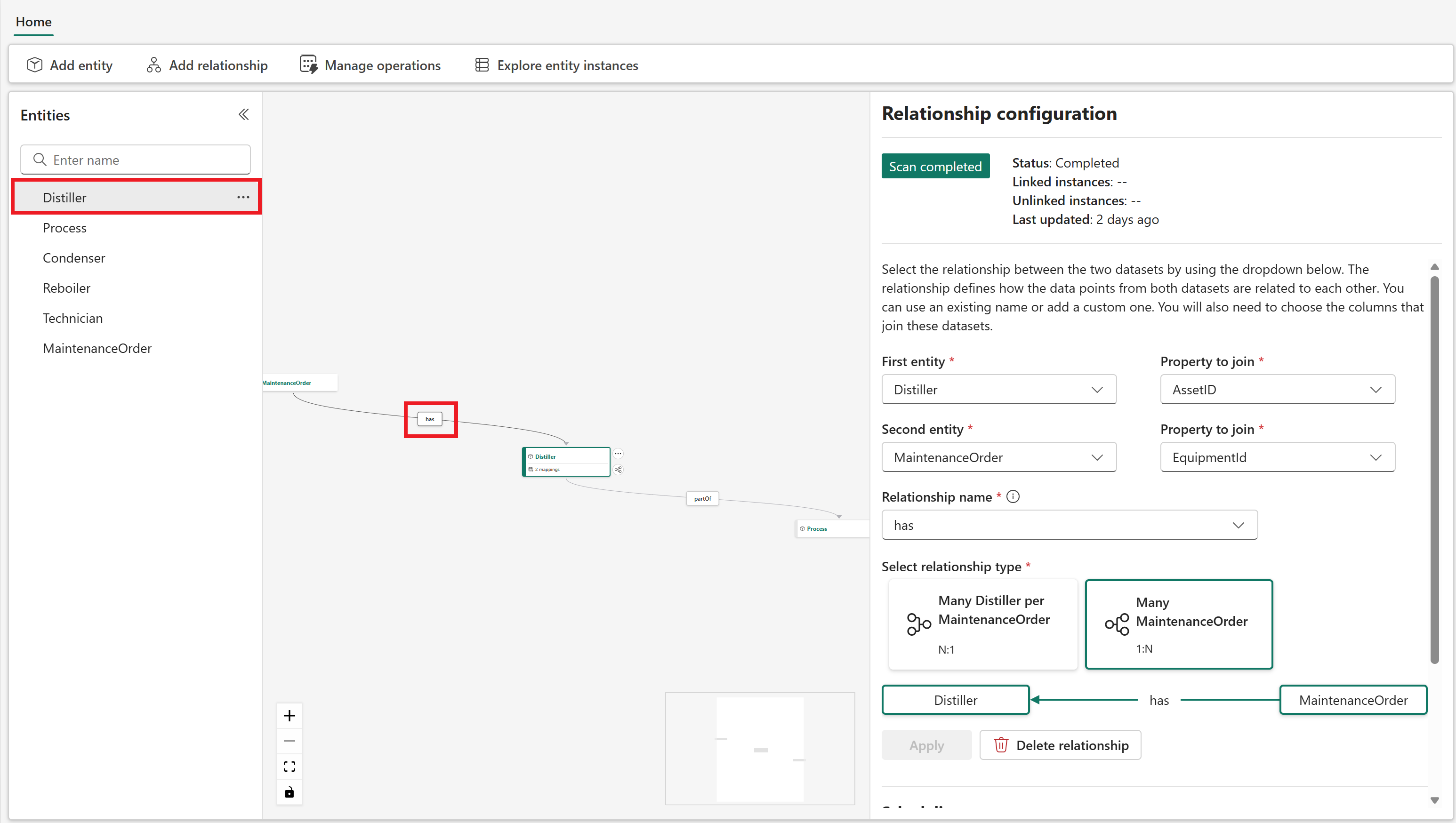The image size is (1456, 823).
Task: Click the Linked instances text
Action: 1069,182
